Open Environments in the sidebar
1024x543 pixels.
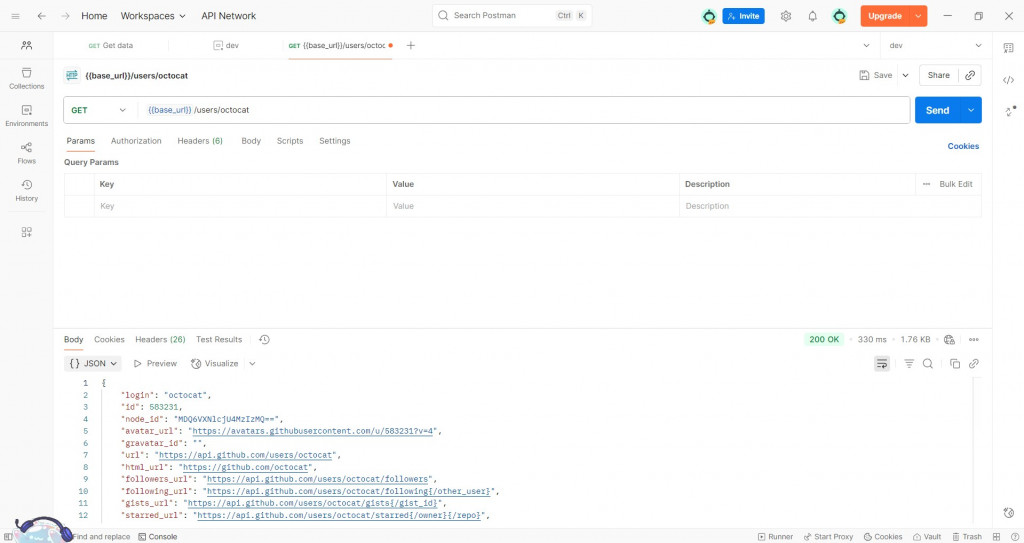[x=27, y=116]
